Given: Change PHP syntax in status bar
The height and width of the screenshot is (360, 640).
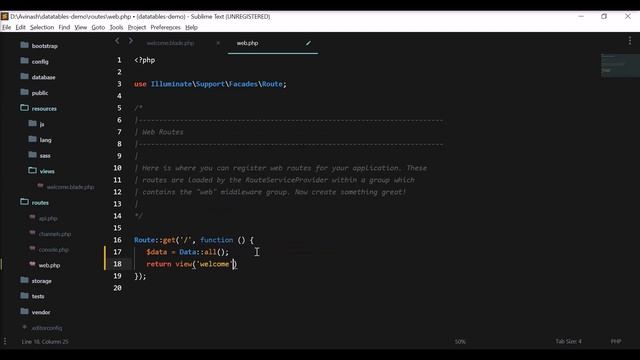Looking at the screenshot, I should (x=616, y=341).
